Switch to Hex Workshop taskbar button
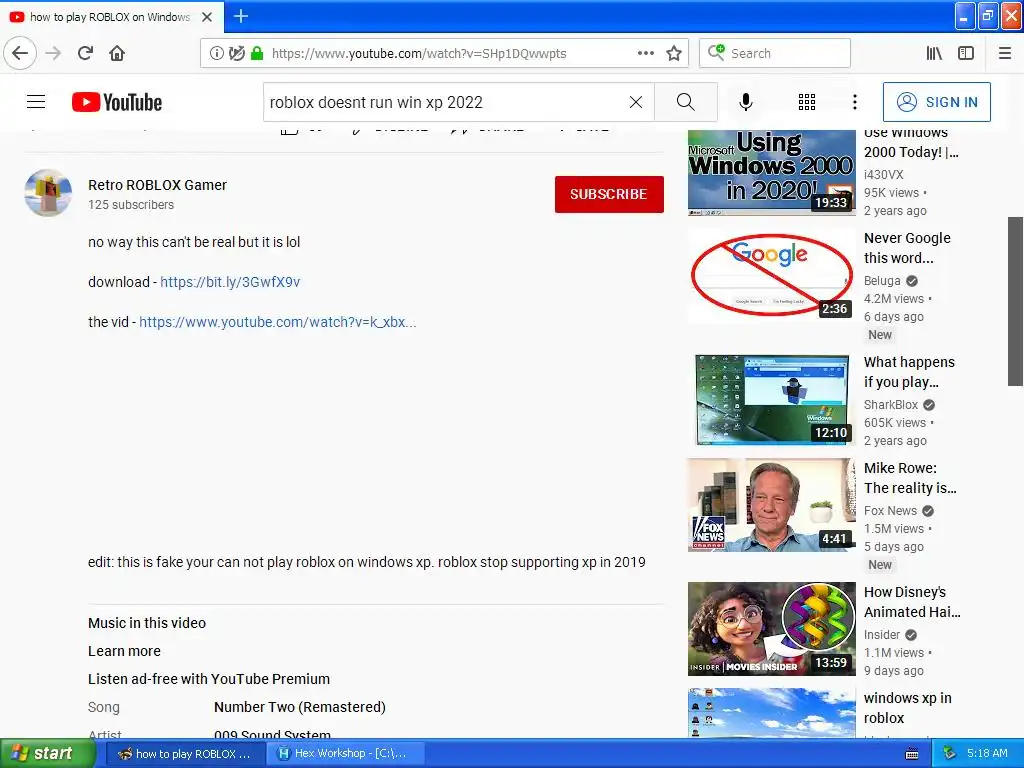This screenshot has height=768, width=1024. (x=345, y=754)
